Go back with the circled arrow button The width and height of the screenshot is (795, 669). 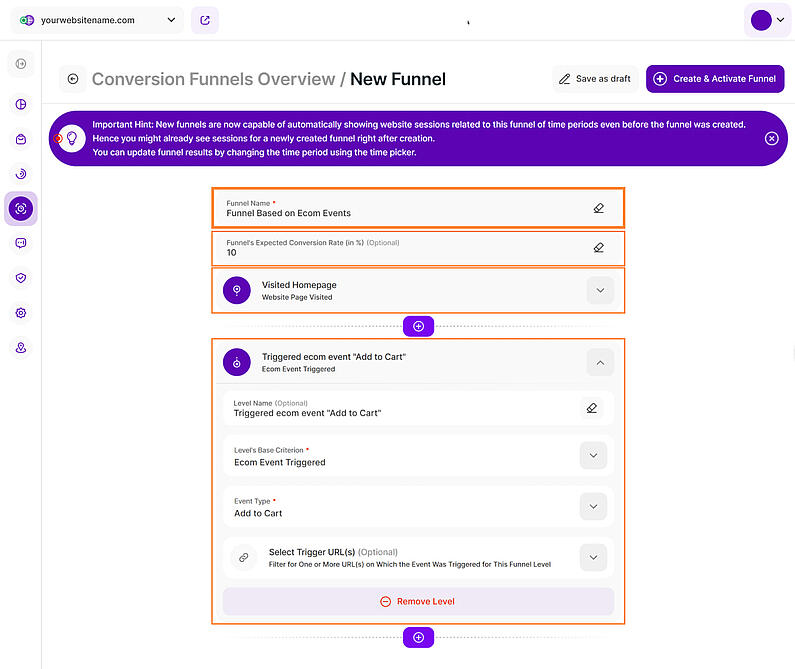[x=73, y=79]
